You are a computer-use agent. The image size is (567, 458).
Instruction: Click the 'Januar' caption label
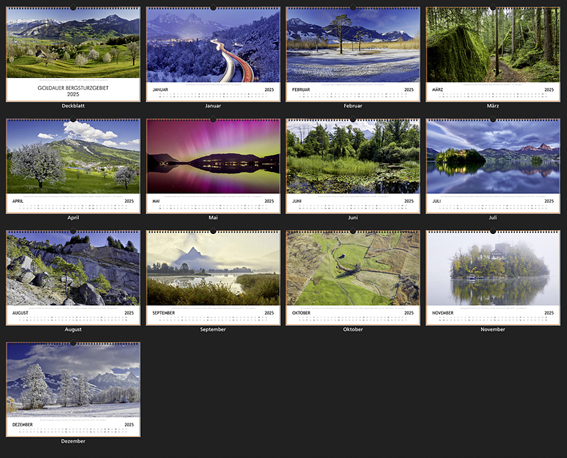click(213, 106)
